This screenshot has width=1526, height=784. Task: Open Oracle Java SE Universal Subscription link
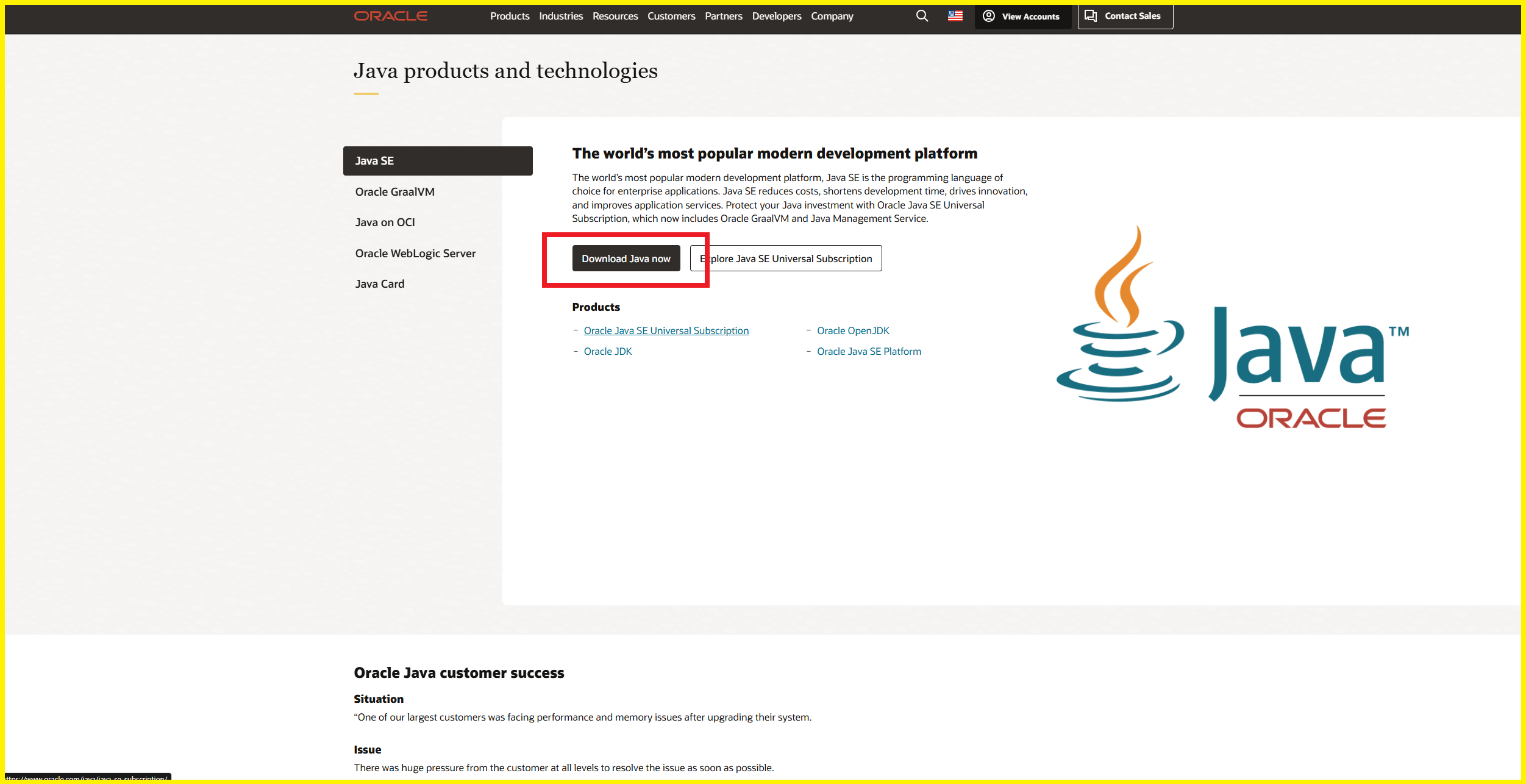click(666, 330)
